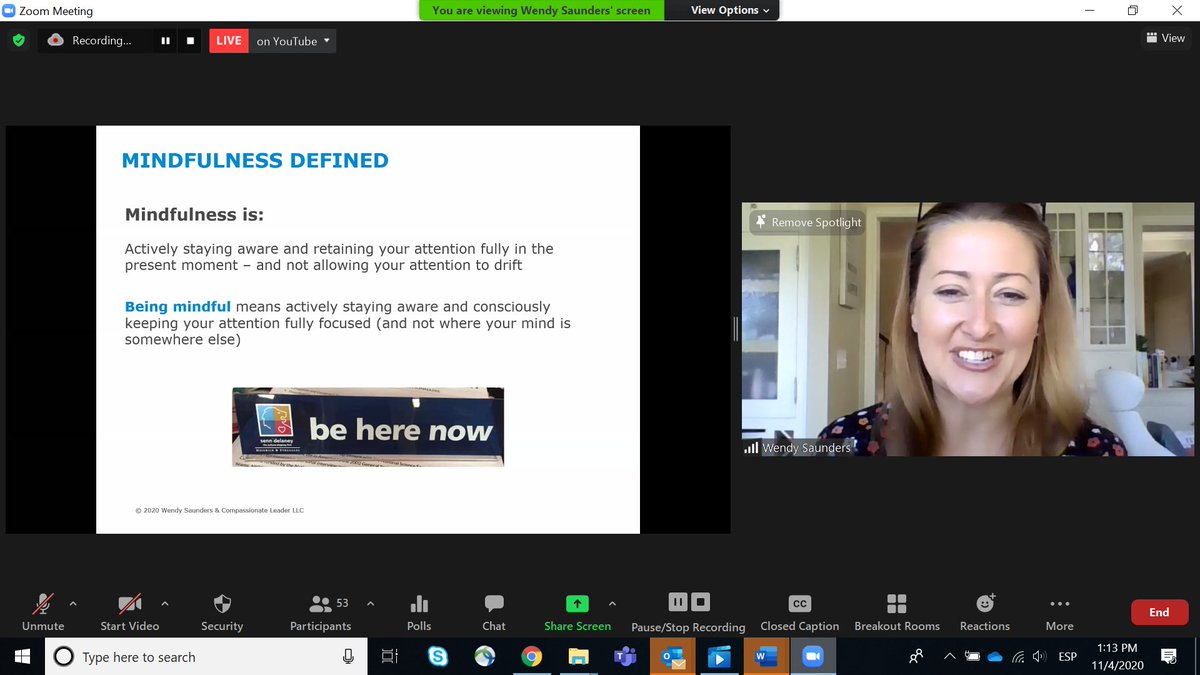Open the More options menu
The image size is (1200, 675).
[x=1059, y=612]
